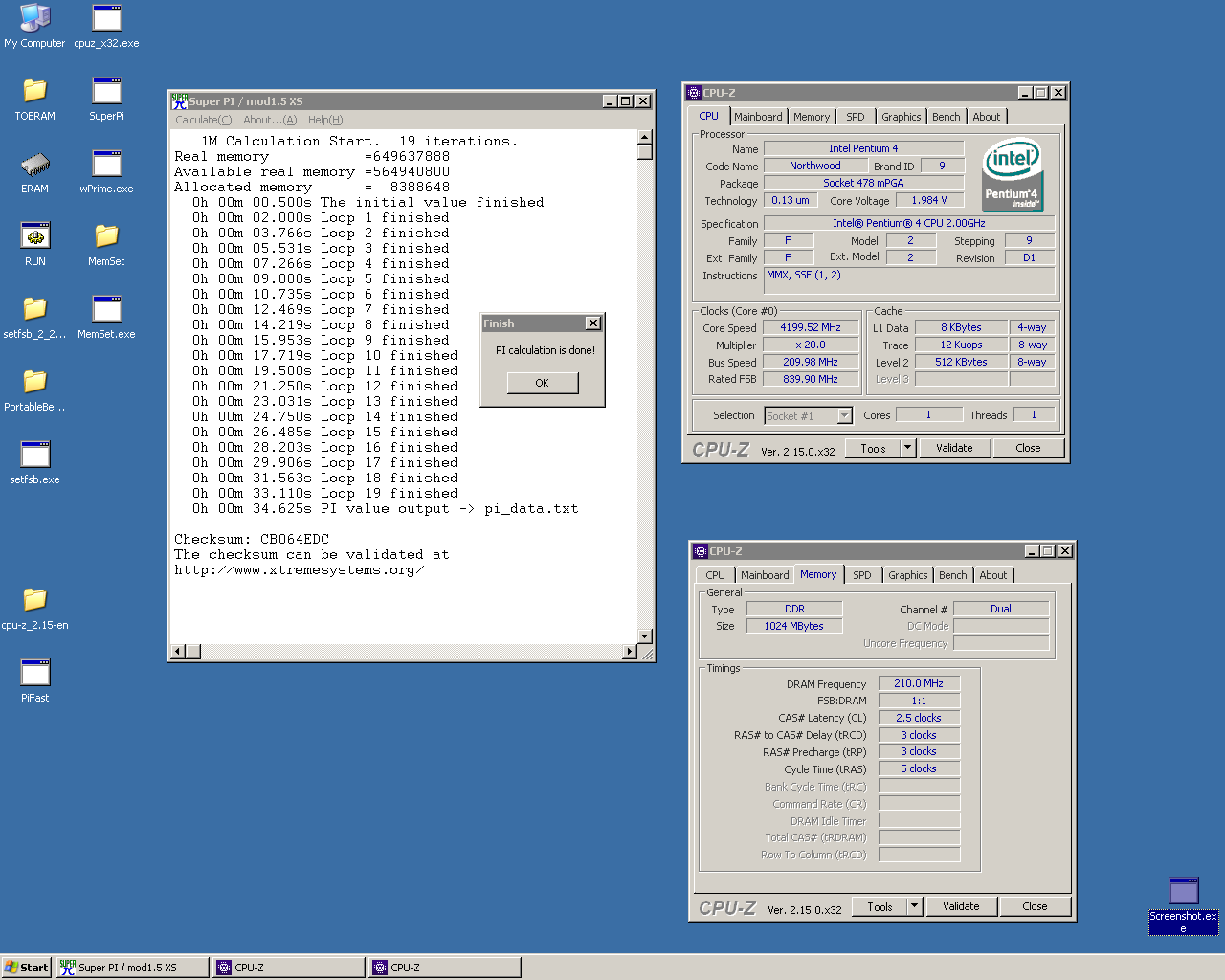Expand Socket #1 selection dropdown
Image resolution: width=1225 pixels, height=980 pixels.
click(845, 415)
